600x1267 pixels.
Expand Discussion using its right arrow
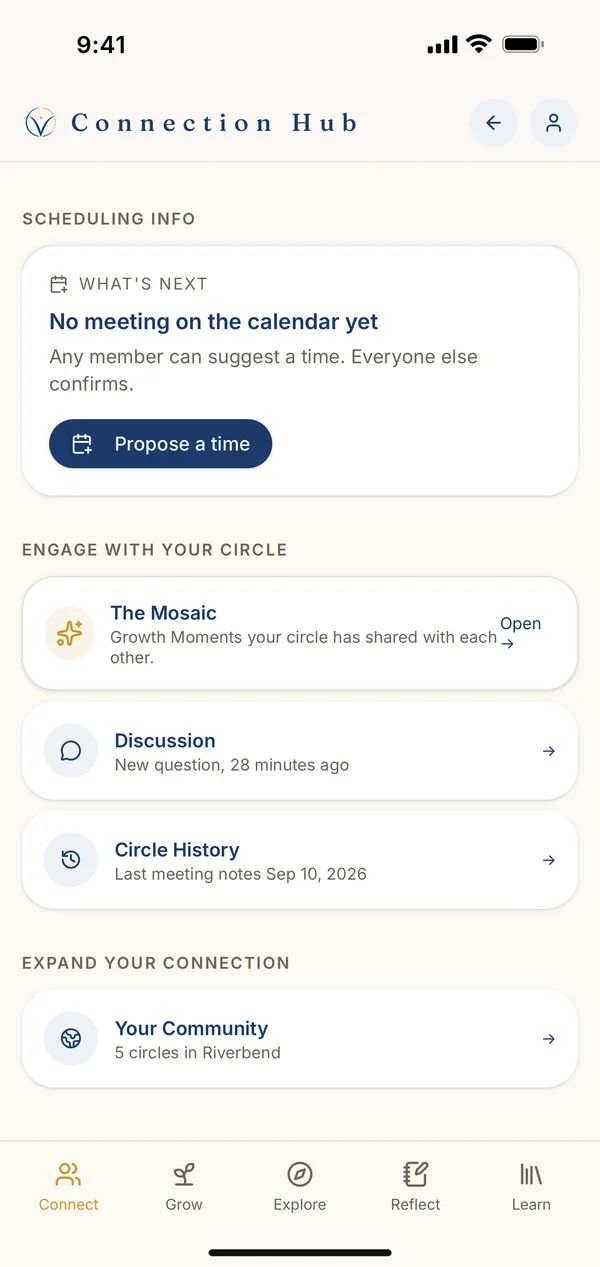click(x=548, y=751)
